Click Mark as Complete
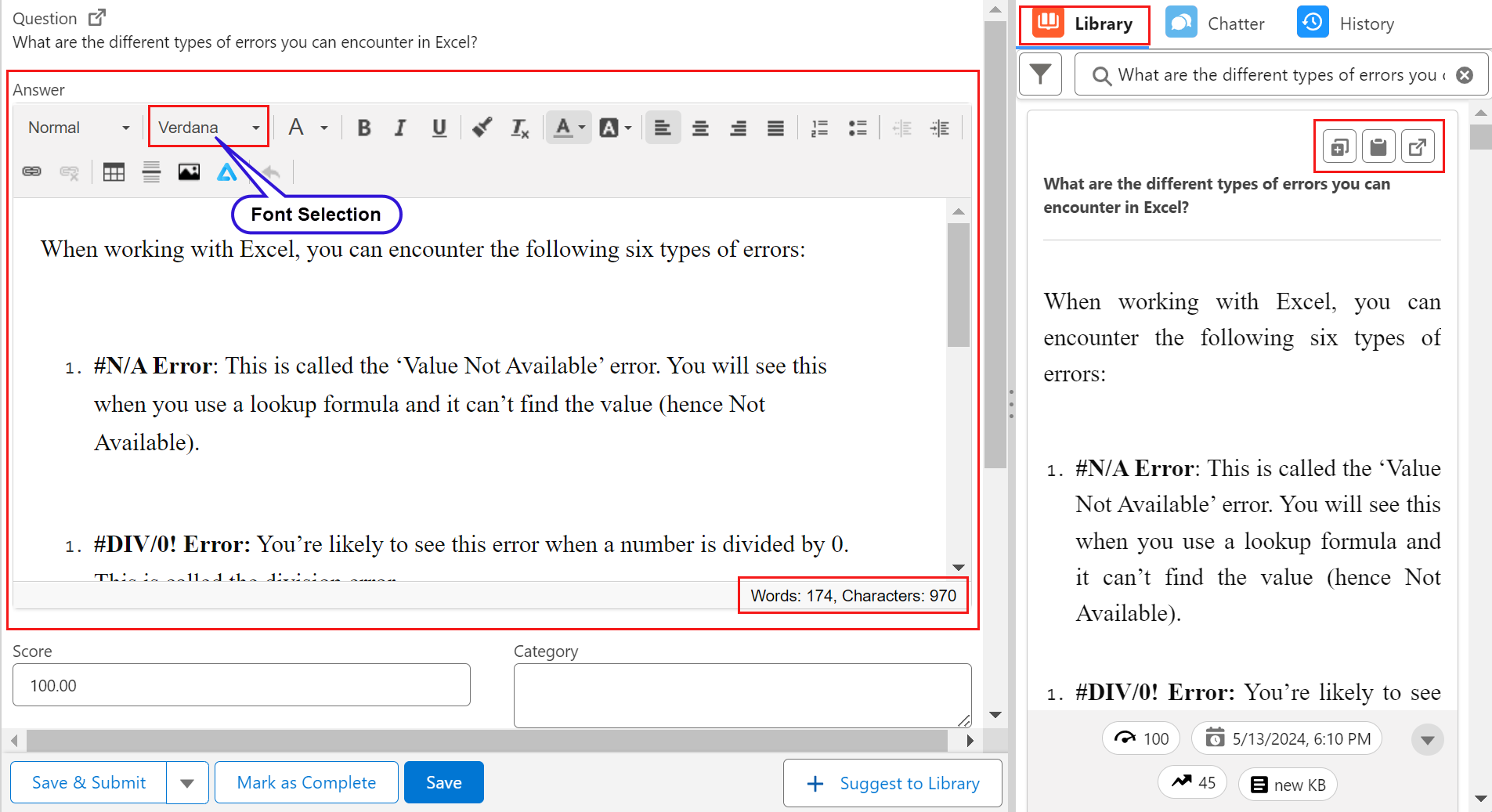The width and height of the screenshot is (1492, 812). tap(306, 783)
